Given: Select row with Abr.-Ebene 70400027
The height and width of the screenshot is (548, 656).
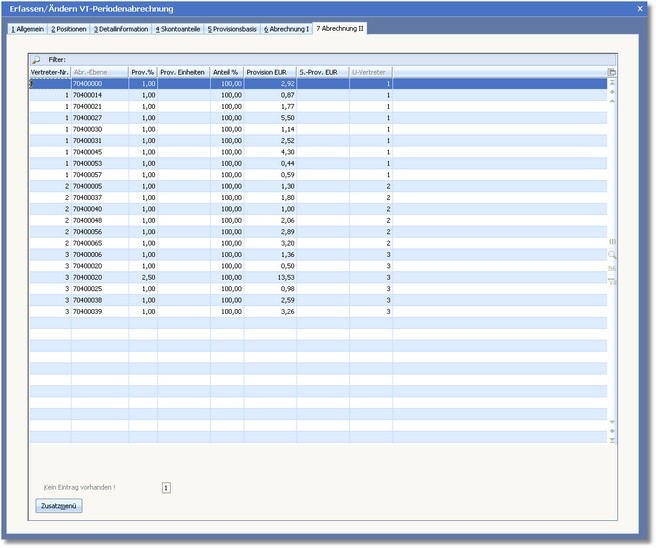Looking at the screenshot, I should pyautogui.click(x=99, y=117).
